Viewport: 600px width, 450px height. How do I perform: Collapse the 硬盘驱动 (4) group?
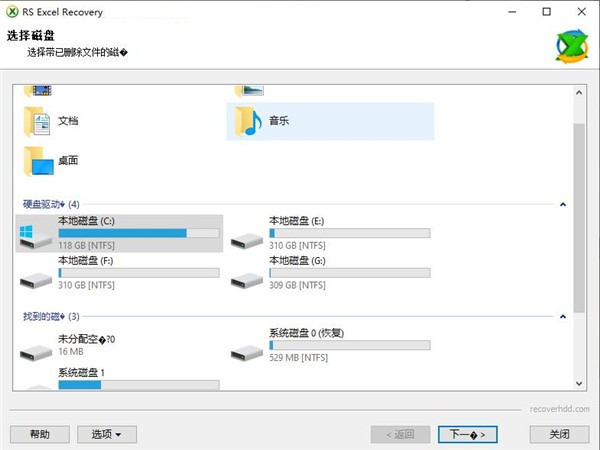(563, 204)
